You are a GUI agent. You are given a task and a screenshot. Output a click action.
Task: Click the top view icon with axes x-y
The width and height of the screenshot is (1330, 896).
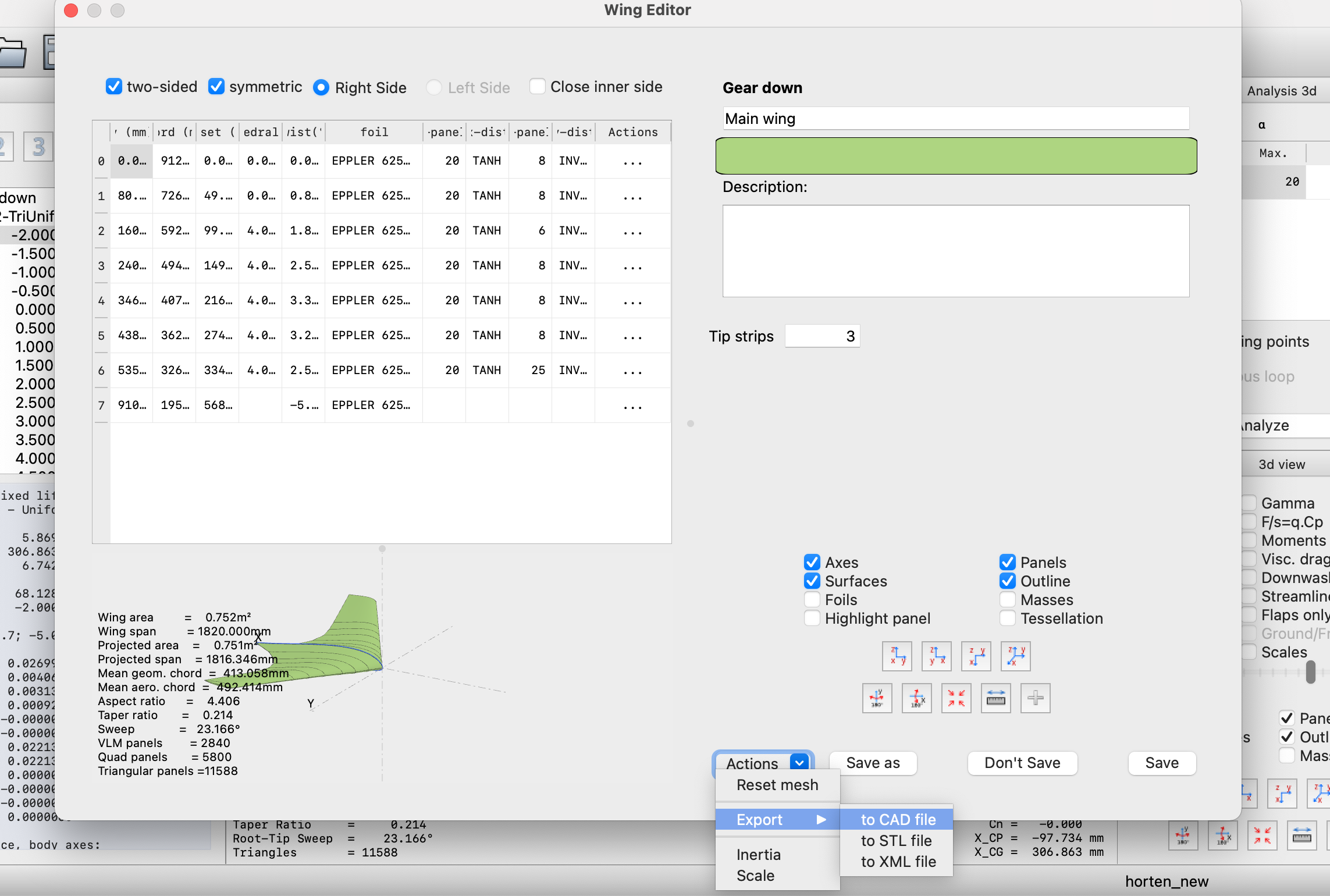tap(976, 656)
